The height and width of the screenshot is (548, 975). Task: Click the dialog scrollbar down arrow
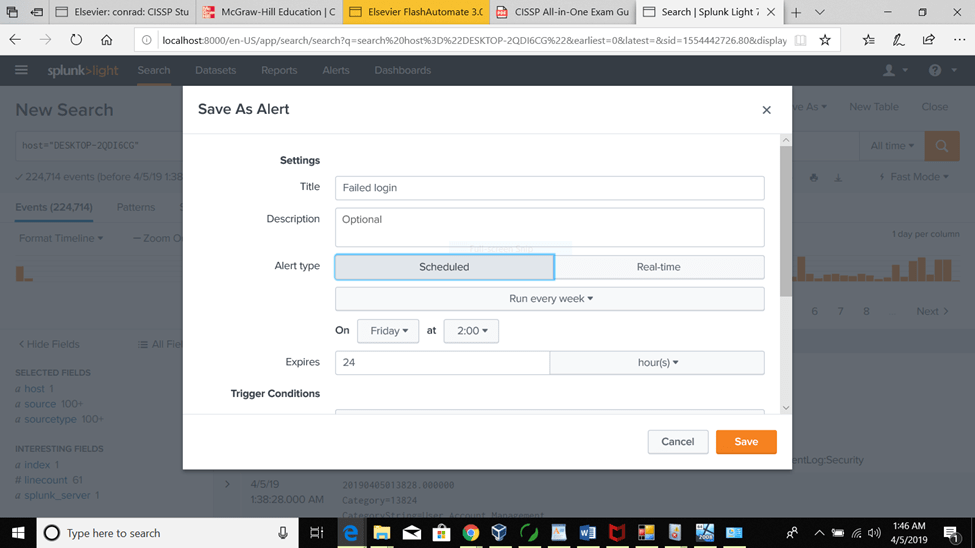click(786, 408)
